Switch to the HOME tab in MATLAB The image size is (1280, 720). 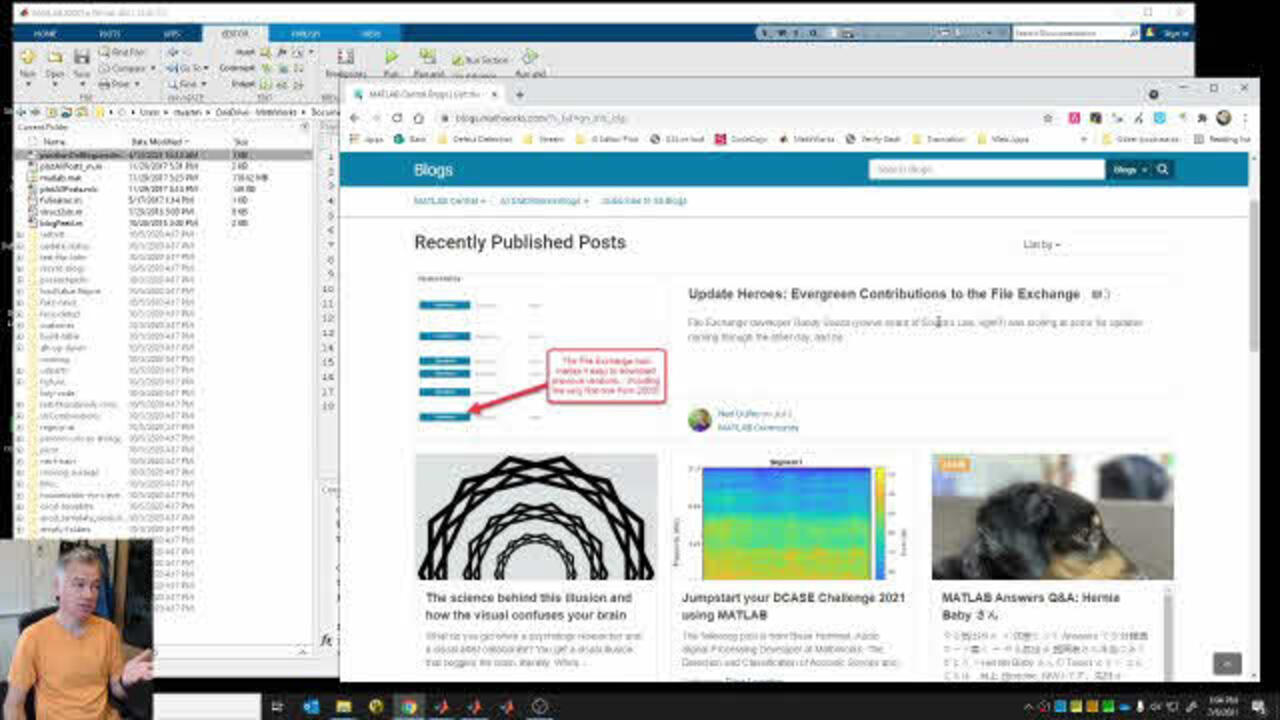tap(45, 33)
